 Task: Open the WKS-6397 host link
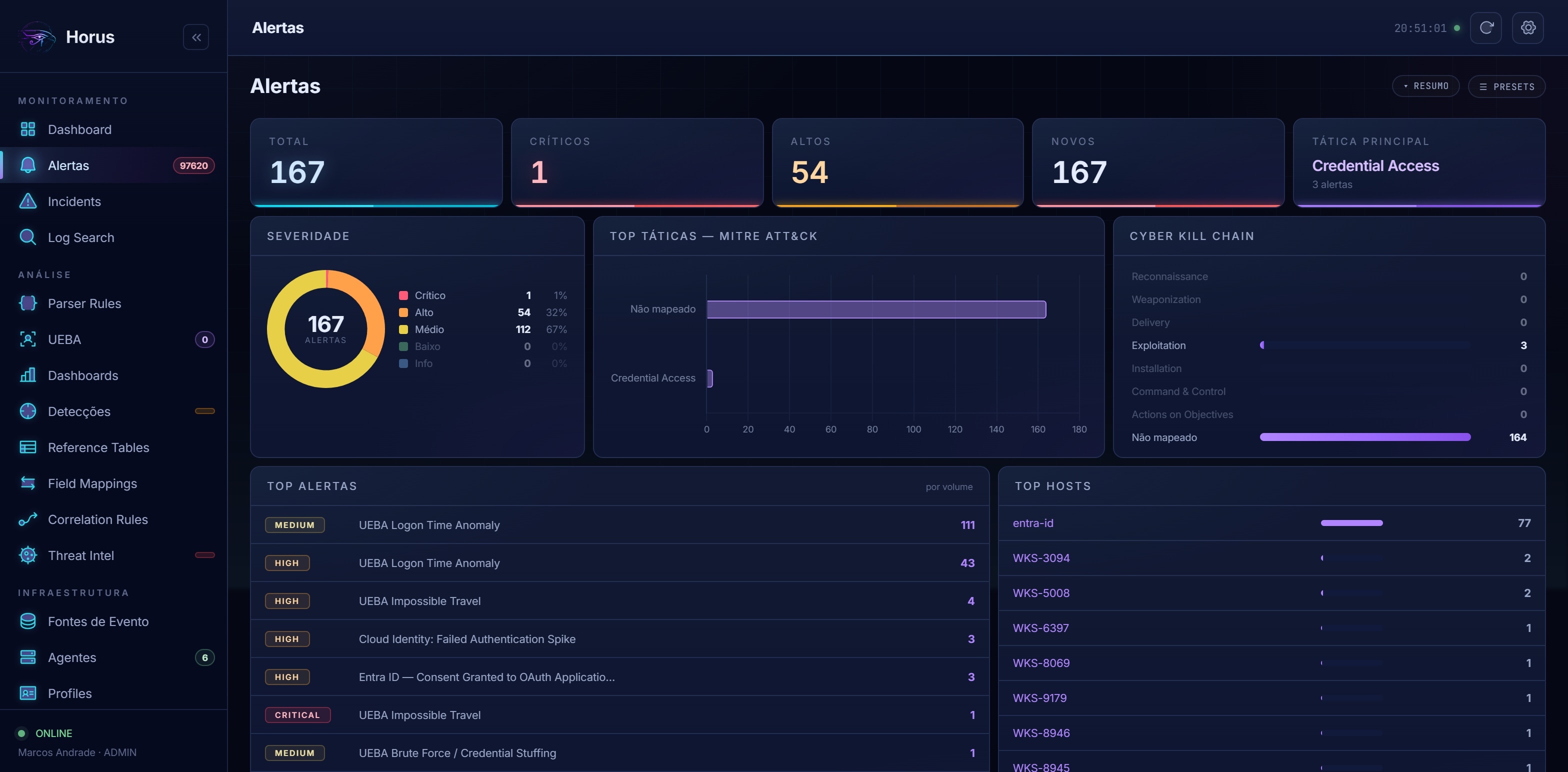point(1041,627)
